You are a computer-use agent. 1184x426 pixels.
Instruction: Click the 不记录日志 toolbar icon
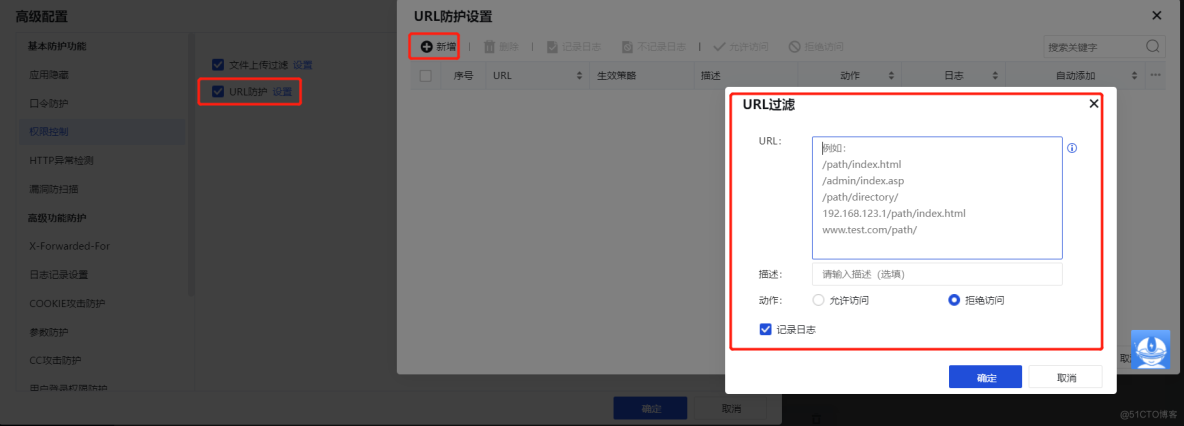627,47
